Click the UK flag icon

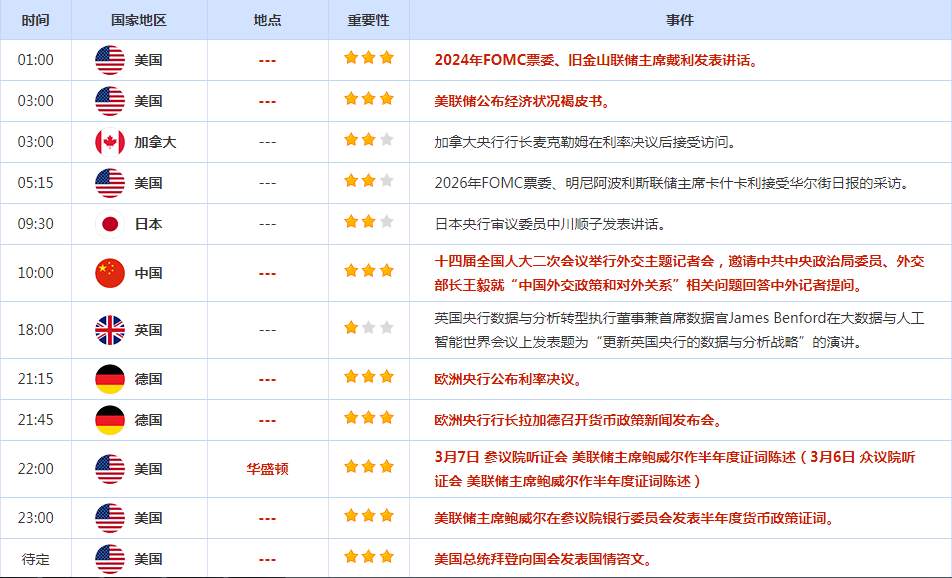point(110,330)
